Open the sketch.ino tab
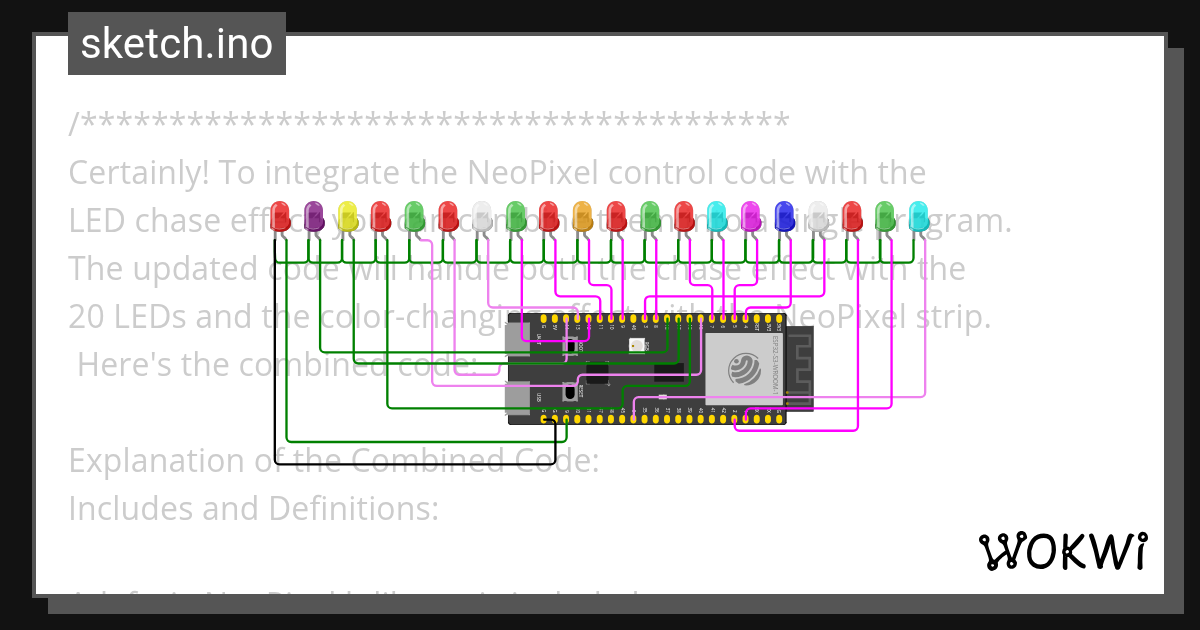 coord(176,43)
